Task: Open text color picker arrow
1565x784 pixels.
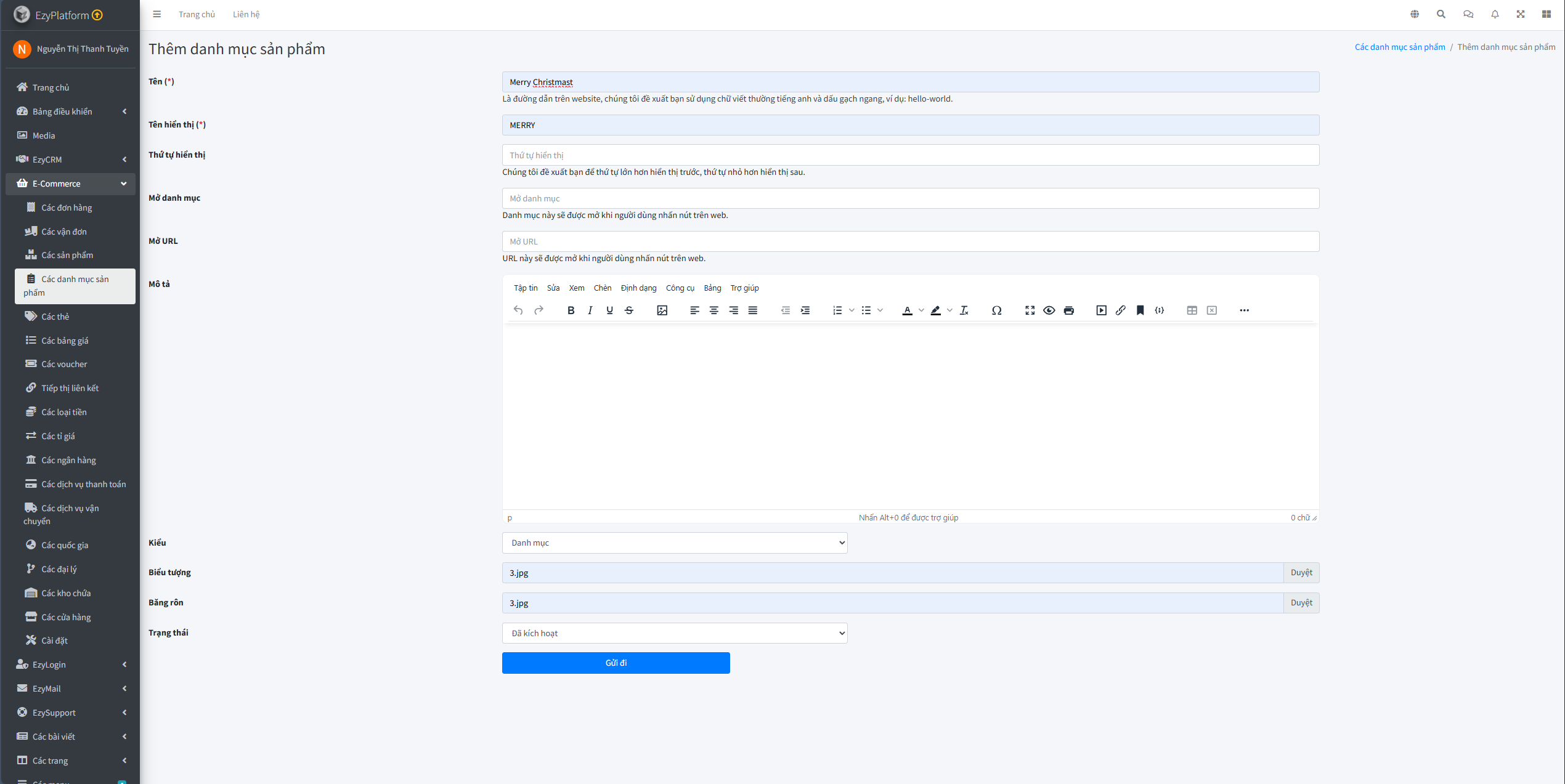Action: (921, 310)
